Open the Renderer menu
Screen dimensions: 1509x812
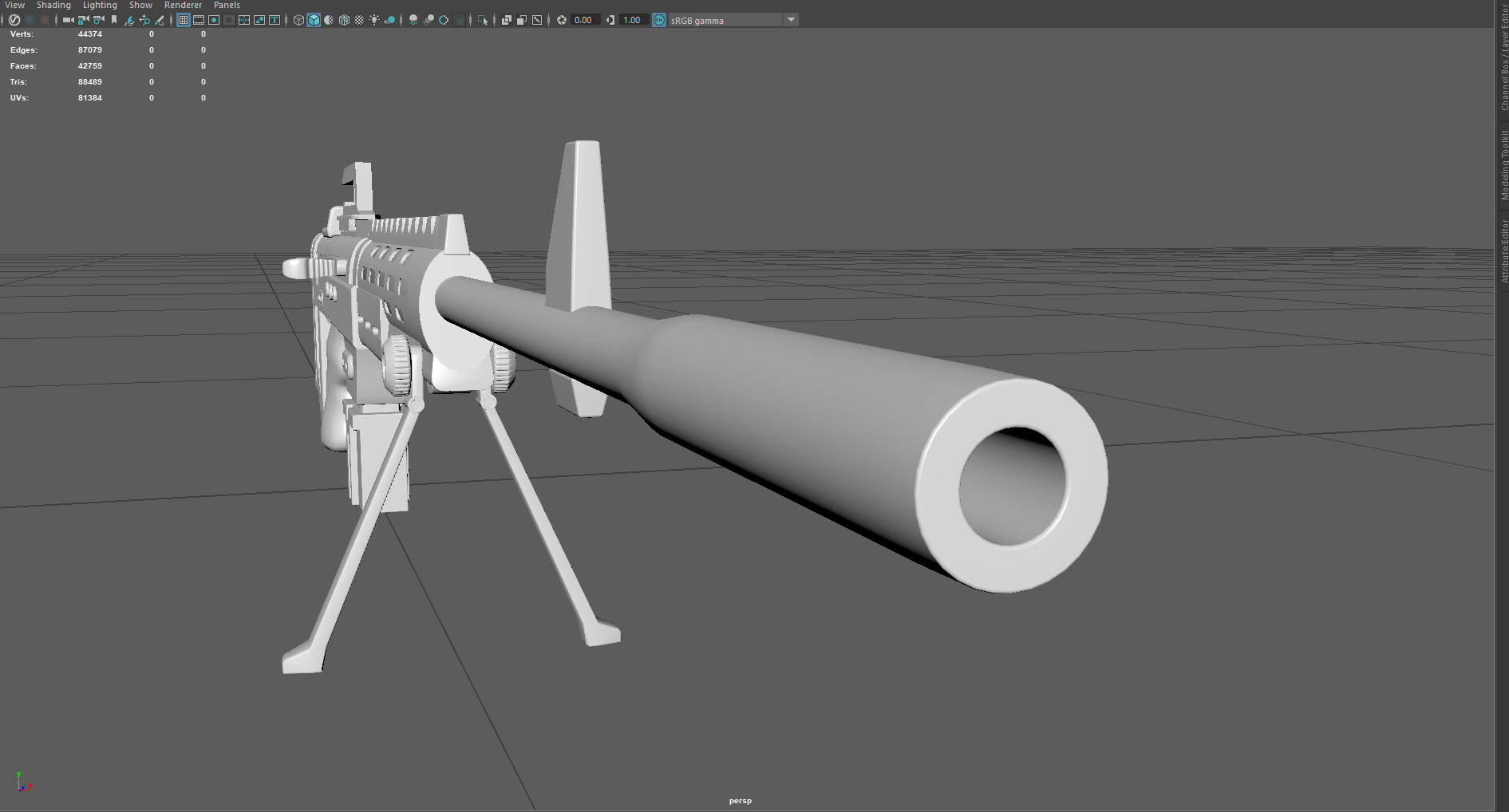[x=183, y=5]
